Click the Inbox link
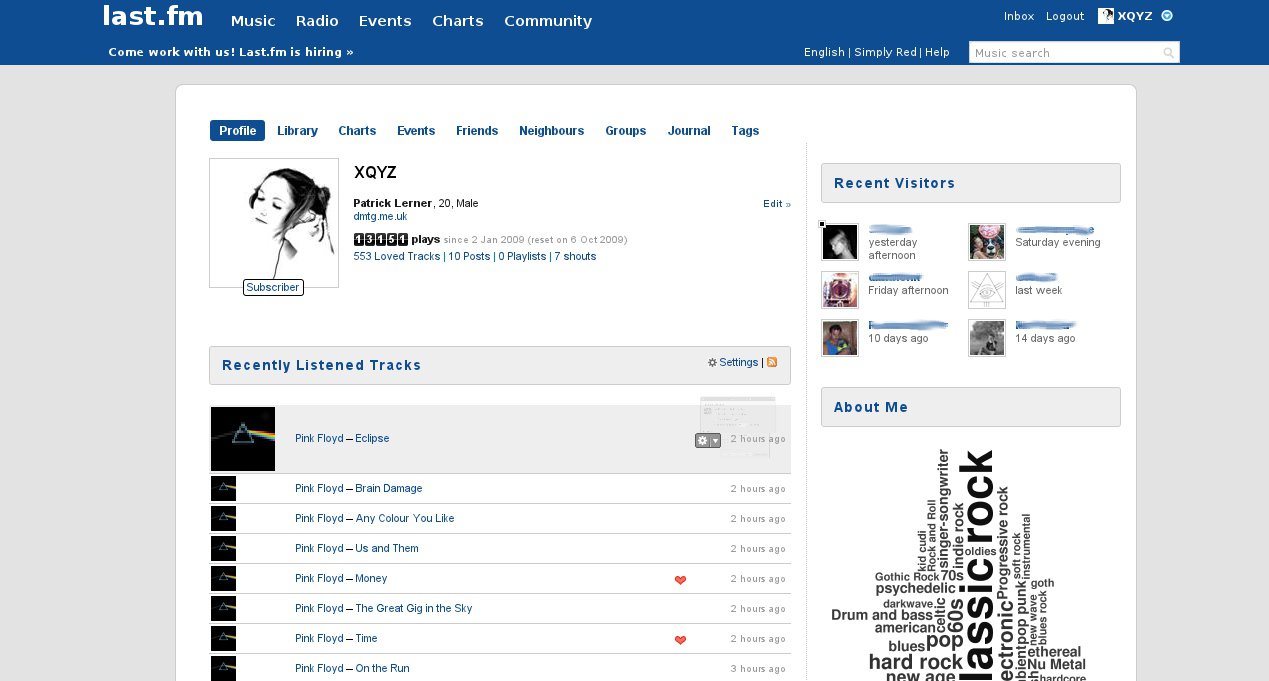1269x681 pixels. [1019, 16]
